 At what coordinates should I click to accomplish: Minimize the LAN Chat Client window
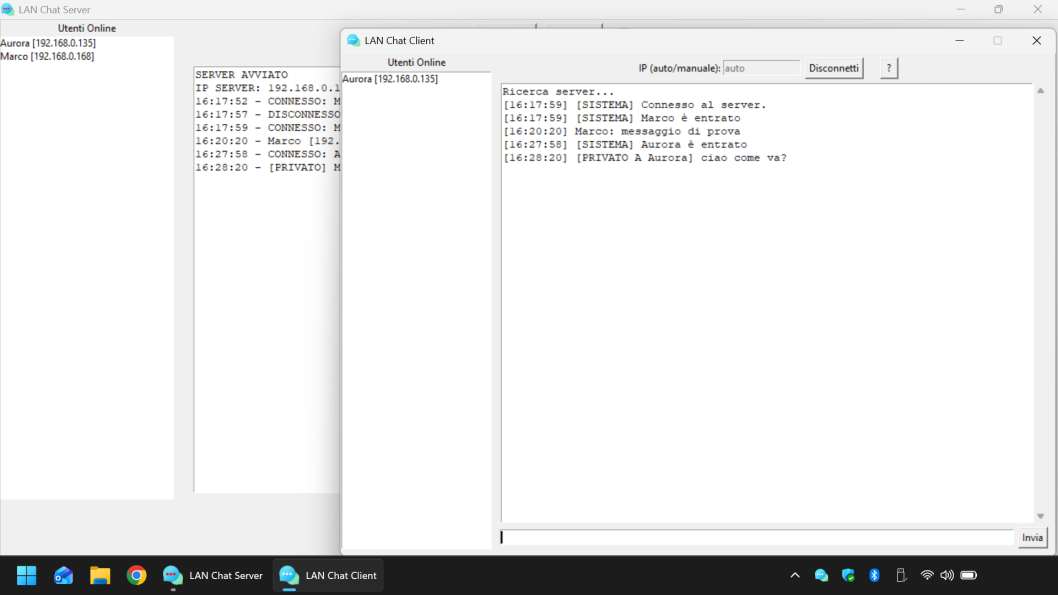[x=959, y=40]
